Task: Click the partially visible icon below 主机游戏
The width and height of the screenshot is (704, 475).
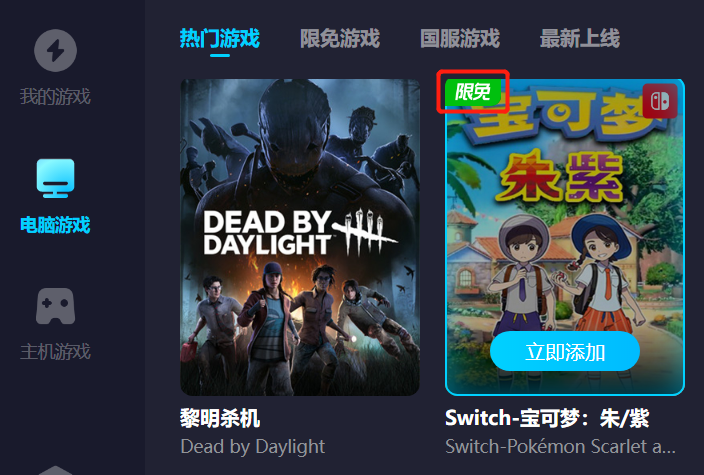Action: tap(55, 470)
